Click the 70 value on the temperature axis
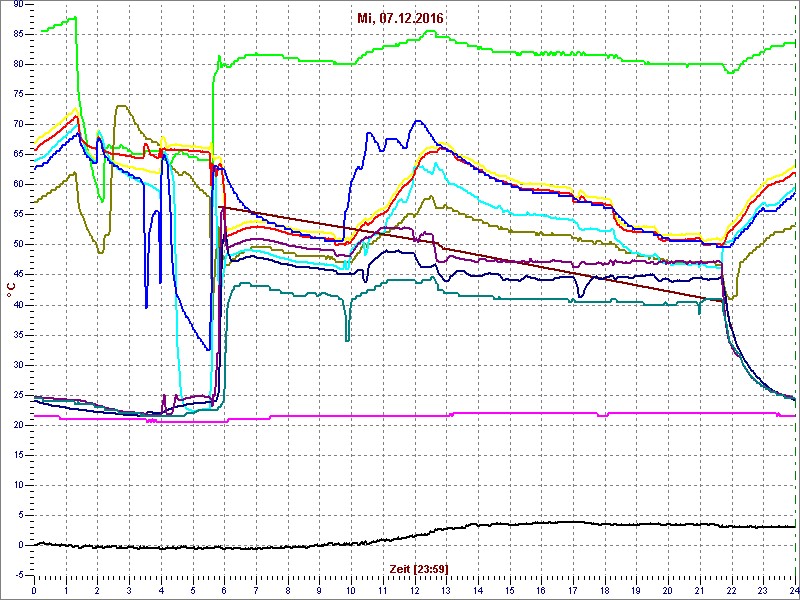This screenshot has height=600, width=800. pyautogui.click(x=18, y=124)
